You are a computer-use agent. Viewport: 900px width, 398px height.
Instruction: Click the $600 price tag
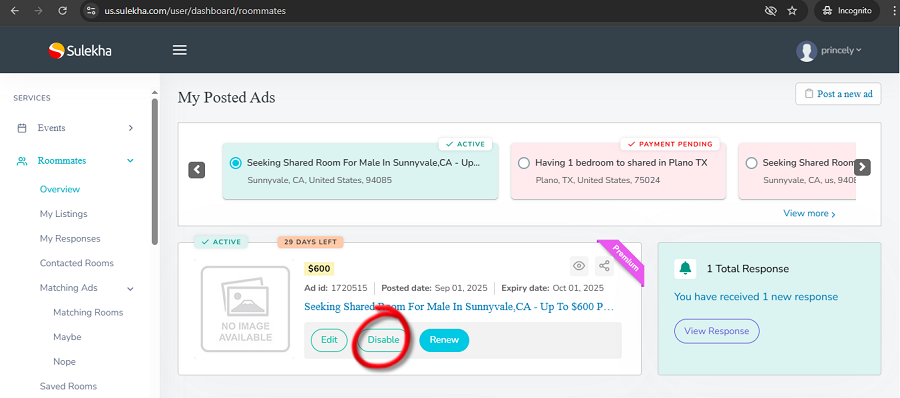point(319,268)
